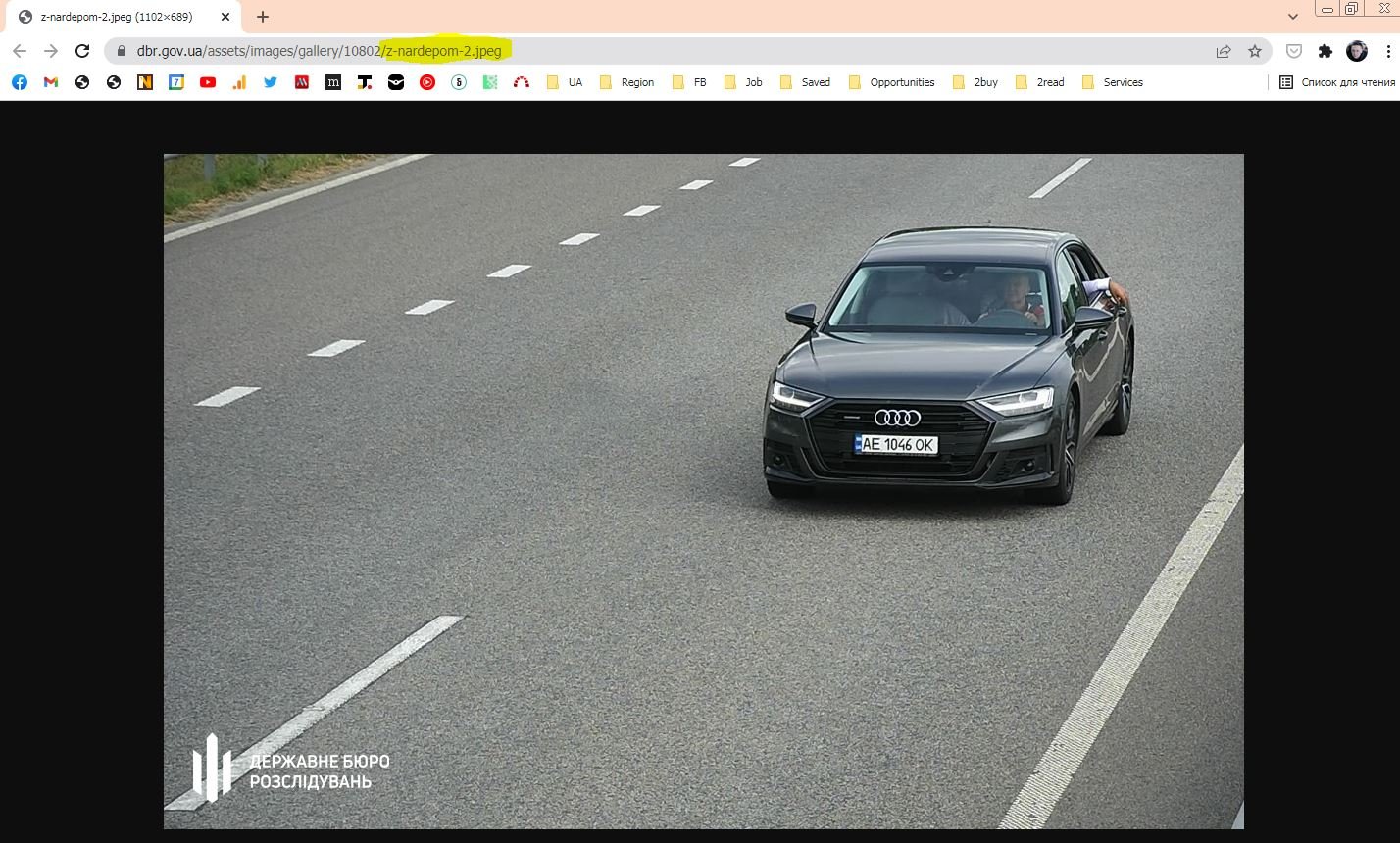This screenshot has height=843, width=1400.
Task: Open the Twitter bookmark
Action: click(271, 82)
